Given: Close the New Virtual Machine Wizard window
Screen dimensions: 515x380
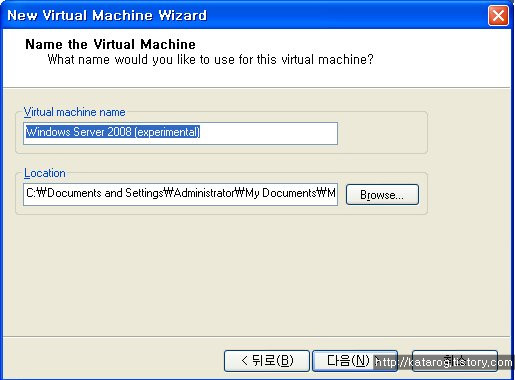Looking at the screenshot, I should 498,15.
